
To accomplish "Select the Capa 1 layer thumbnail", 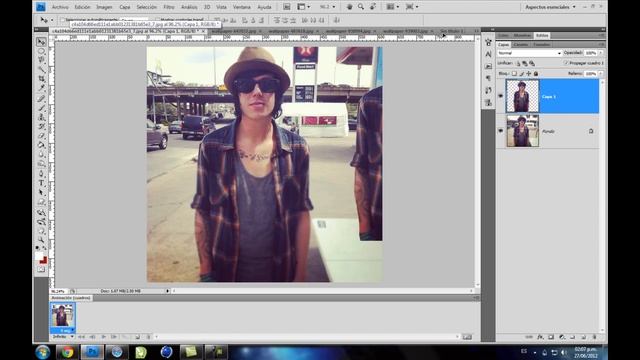I will 522,96.
